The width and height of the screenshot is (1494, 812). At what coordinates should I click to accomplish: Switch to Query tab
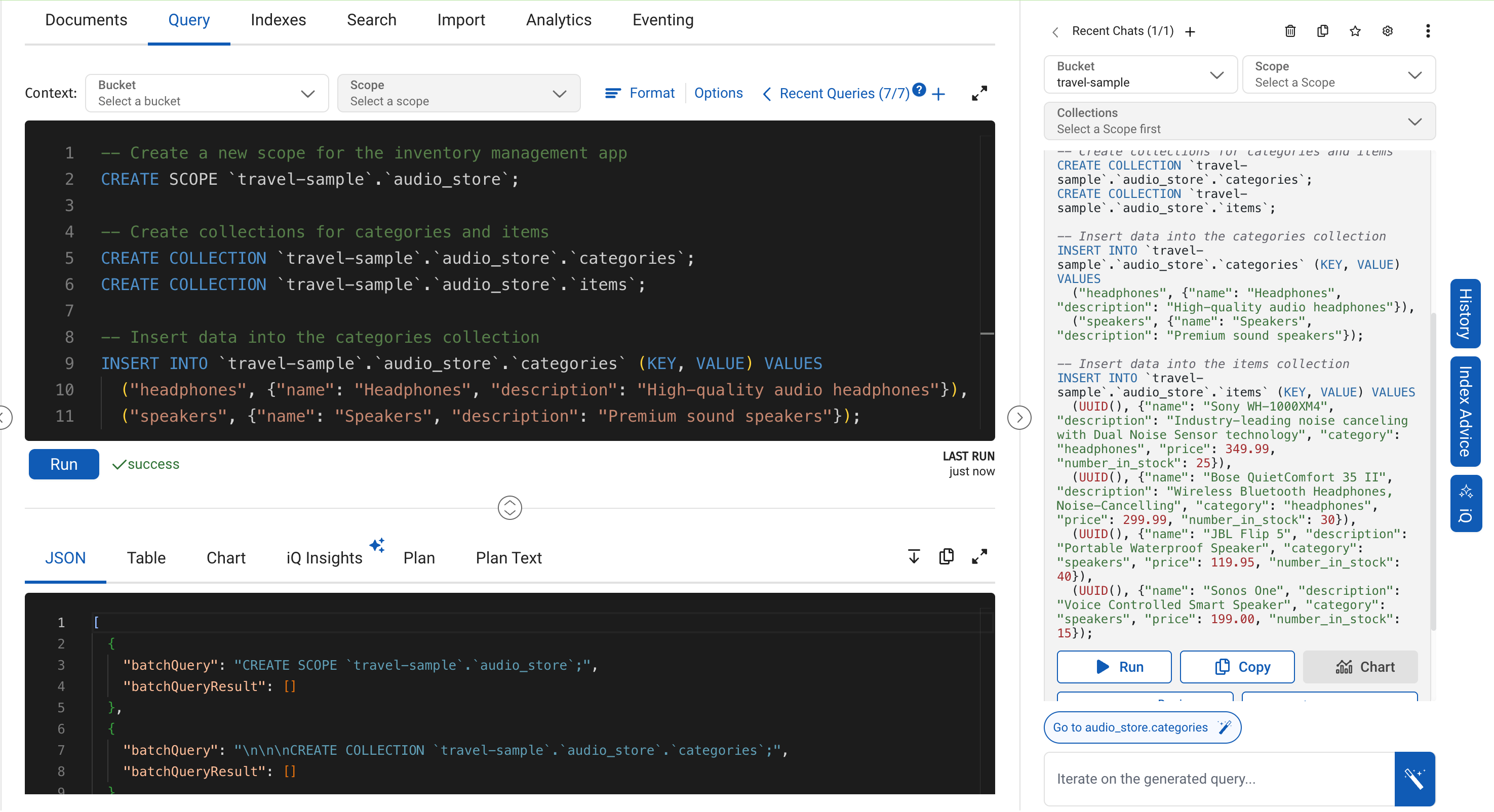pos(188,20)
